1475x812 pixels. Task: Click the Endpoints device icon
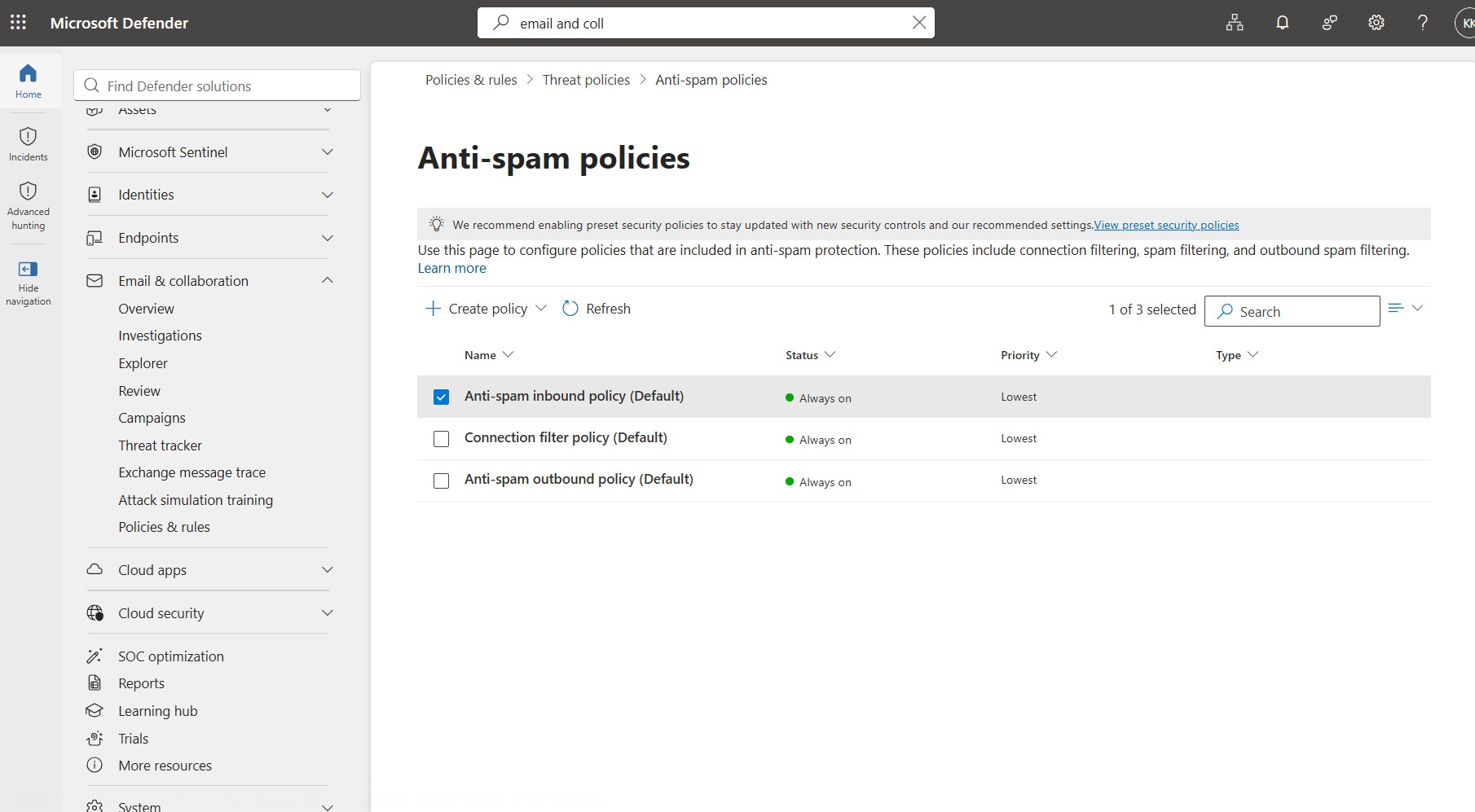click(x=95, y=238)
